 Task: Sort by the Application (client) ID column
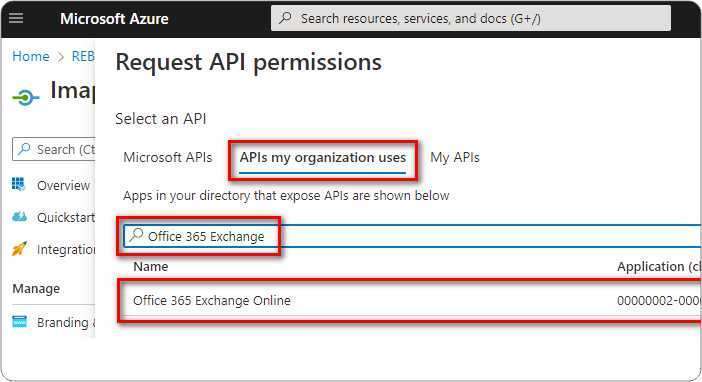click(659, 267)
